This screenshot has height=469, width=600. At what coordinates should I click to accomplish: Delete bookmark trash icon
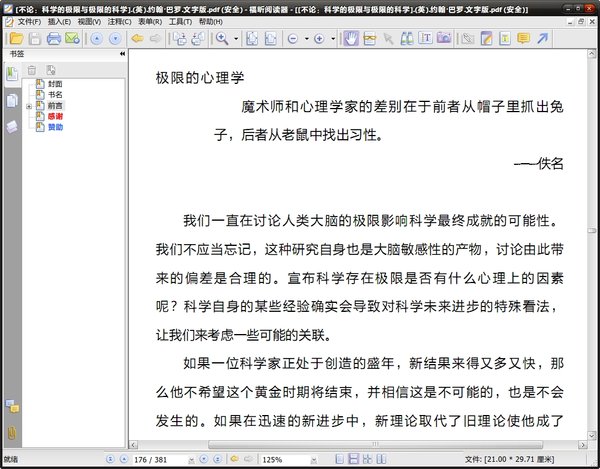(32, 70)
